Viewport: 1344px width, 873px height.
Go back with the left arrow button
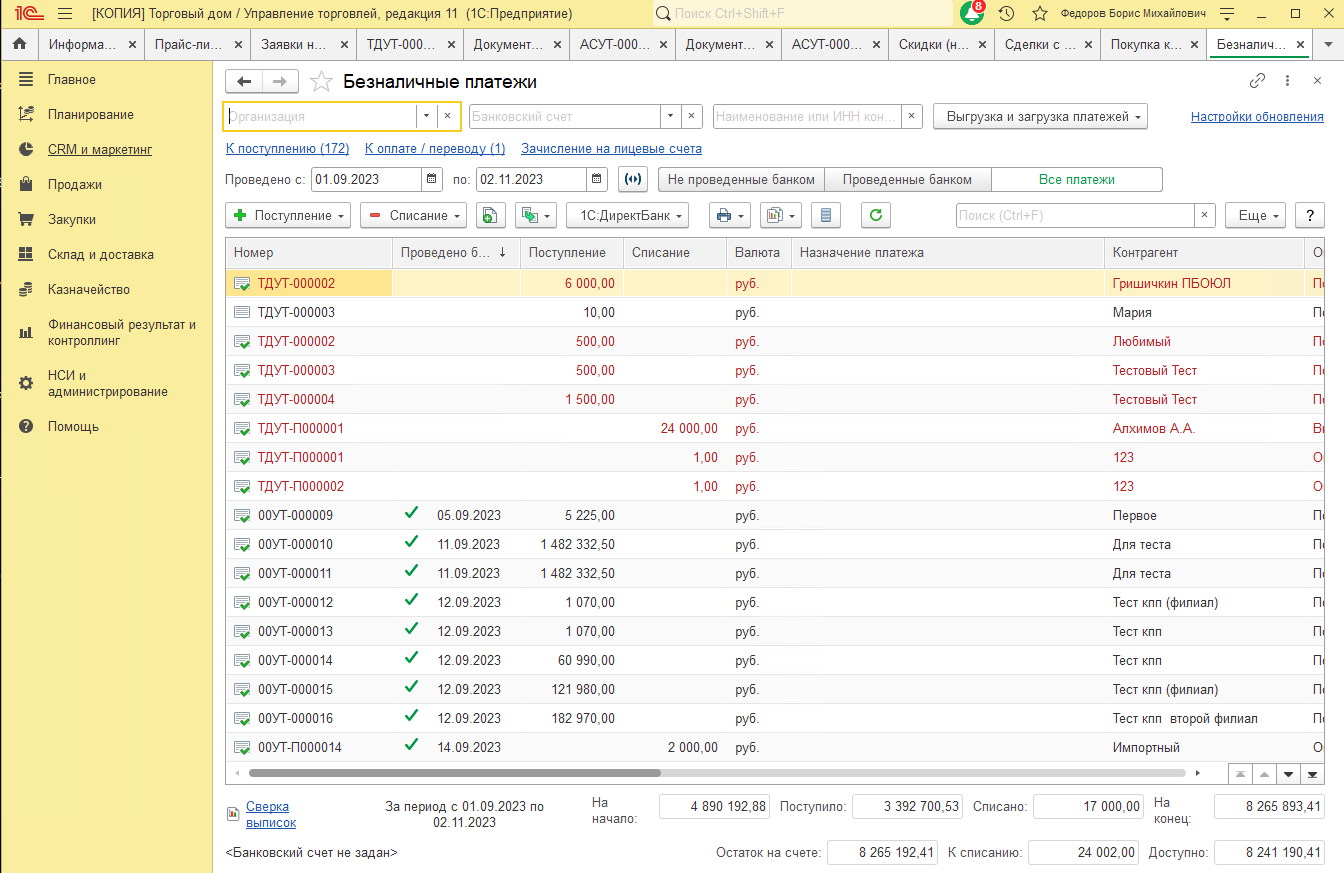[244, 82]
